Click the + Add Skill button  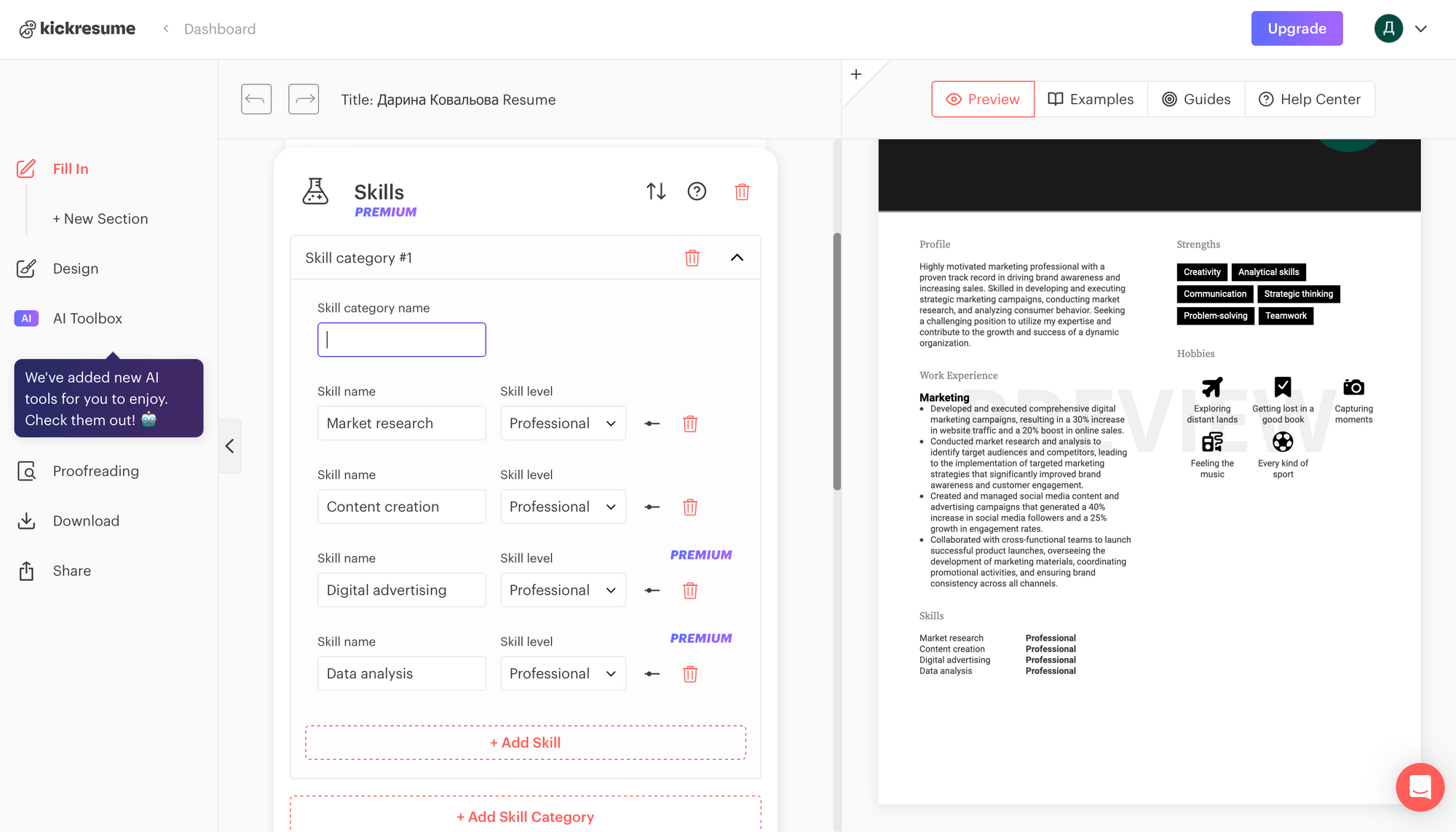coord(525,742)
